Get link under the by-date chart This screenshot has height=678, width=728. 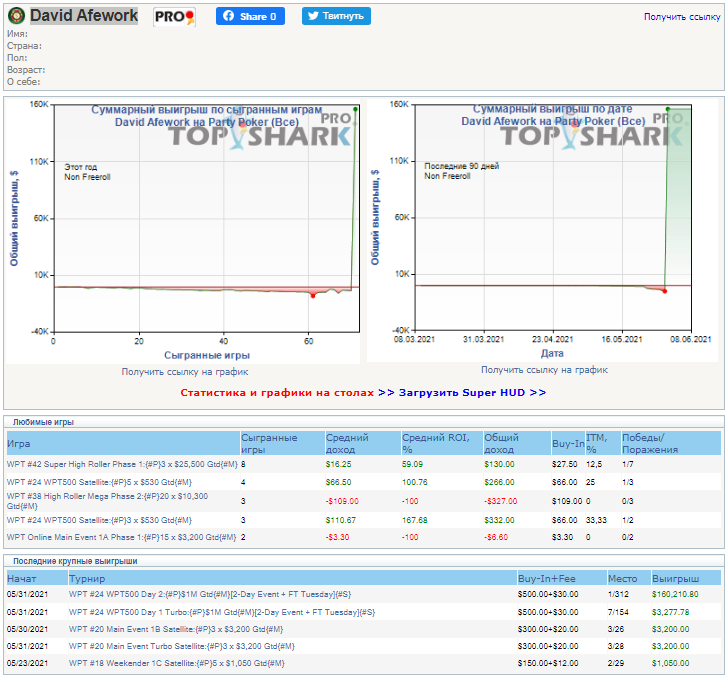[544, 370]
